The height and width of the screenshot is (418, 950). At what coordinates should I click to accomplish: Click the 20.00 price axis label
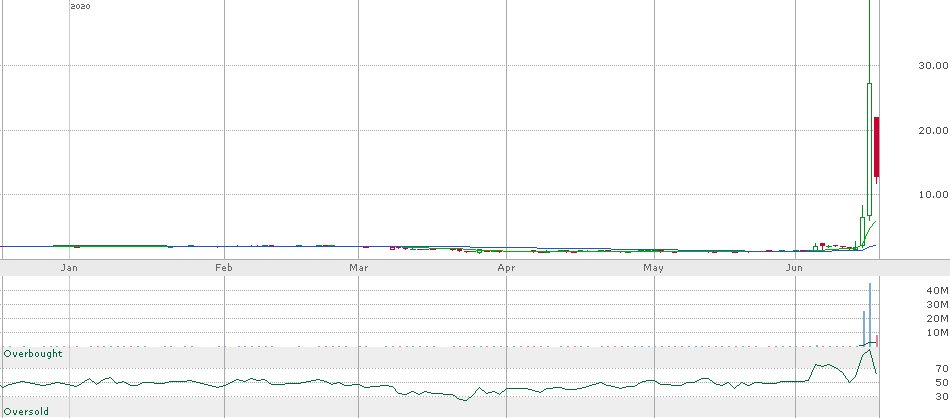coord(933,130)
